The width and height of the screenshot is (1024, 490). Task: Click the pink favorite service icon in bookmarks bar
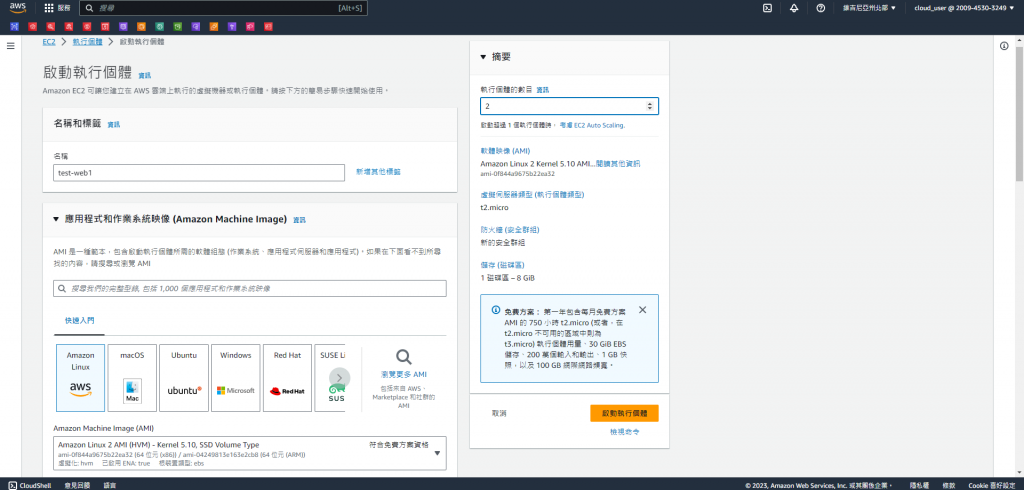point(249,27)
